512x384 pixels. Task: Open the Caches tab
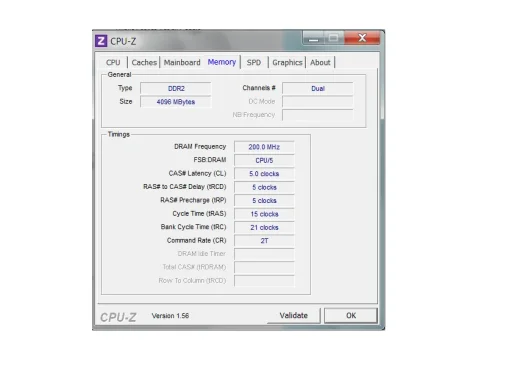click(x=144, y=62)
